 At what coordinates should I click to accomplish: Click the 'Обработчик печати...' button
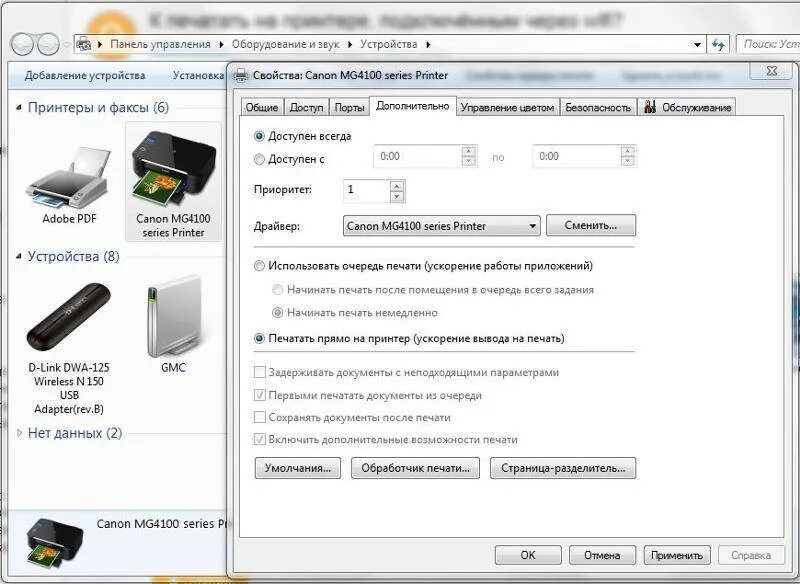(415, 468)
